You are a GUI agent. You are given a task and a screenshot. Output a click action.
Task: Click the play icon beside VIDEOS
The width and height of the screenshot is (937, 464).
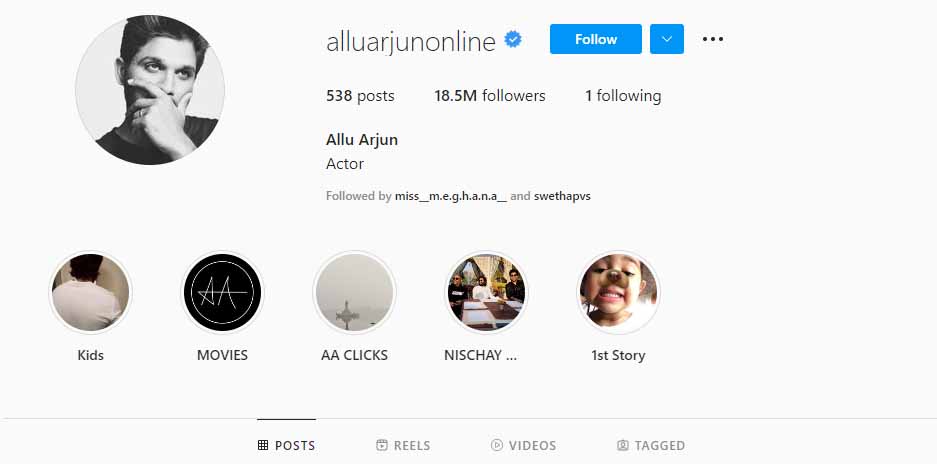[x=496, y=445]
